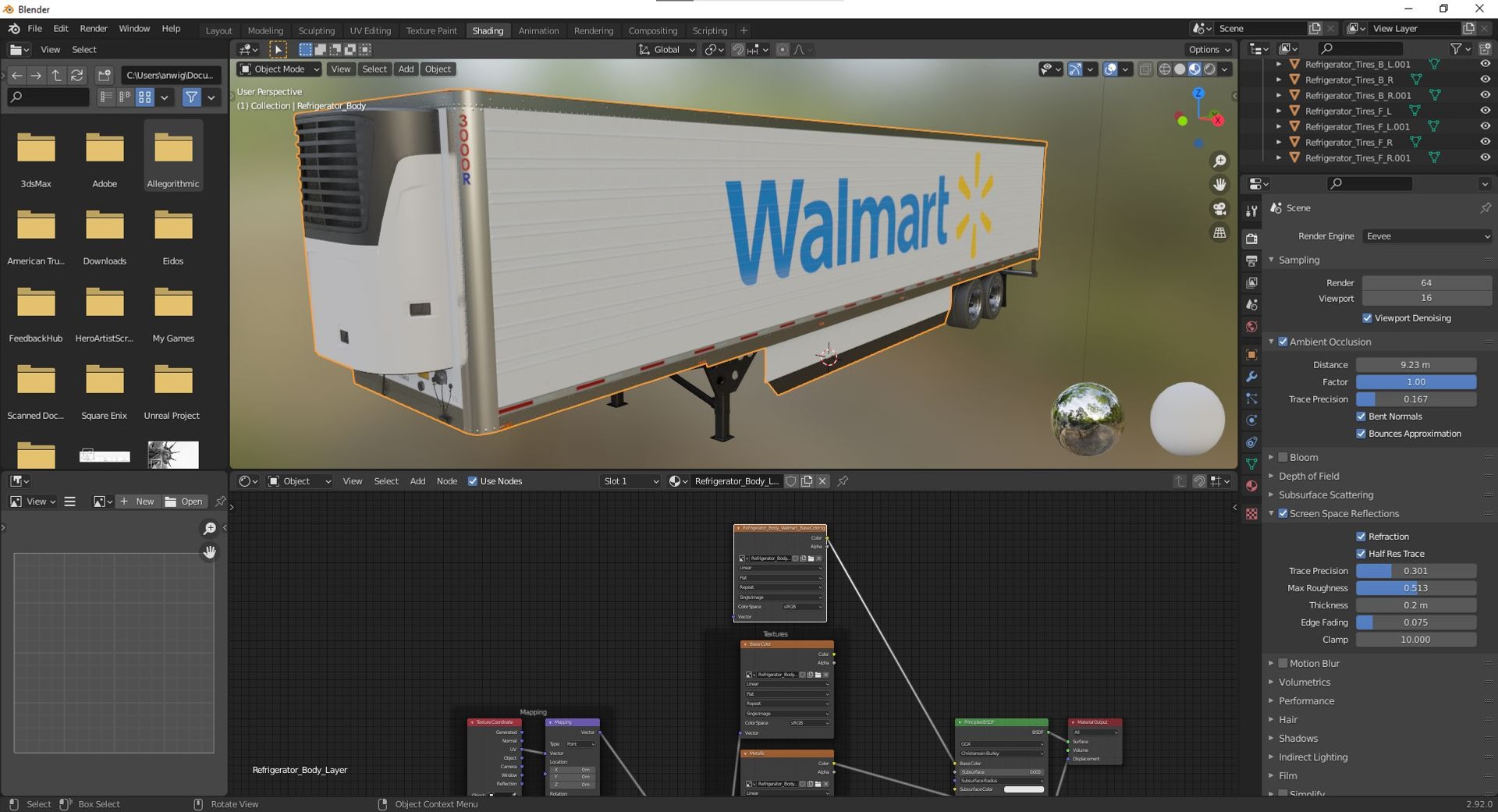Viewport: 1498px width, 812px height.
Task: Open Node menu in node editor
Action: pos(447,481)
